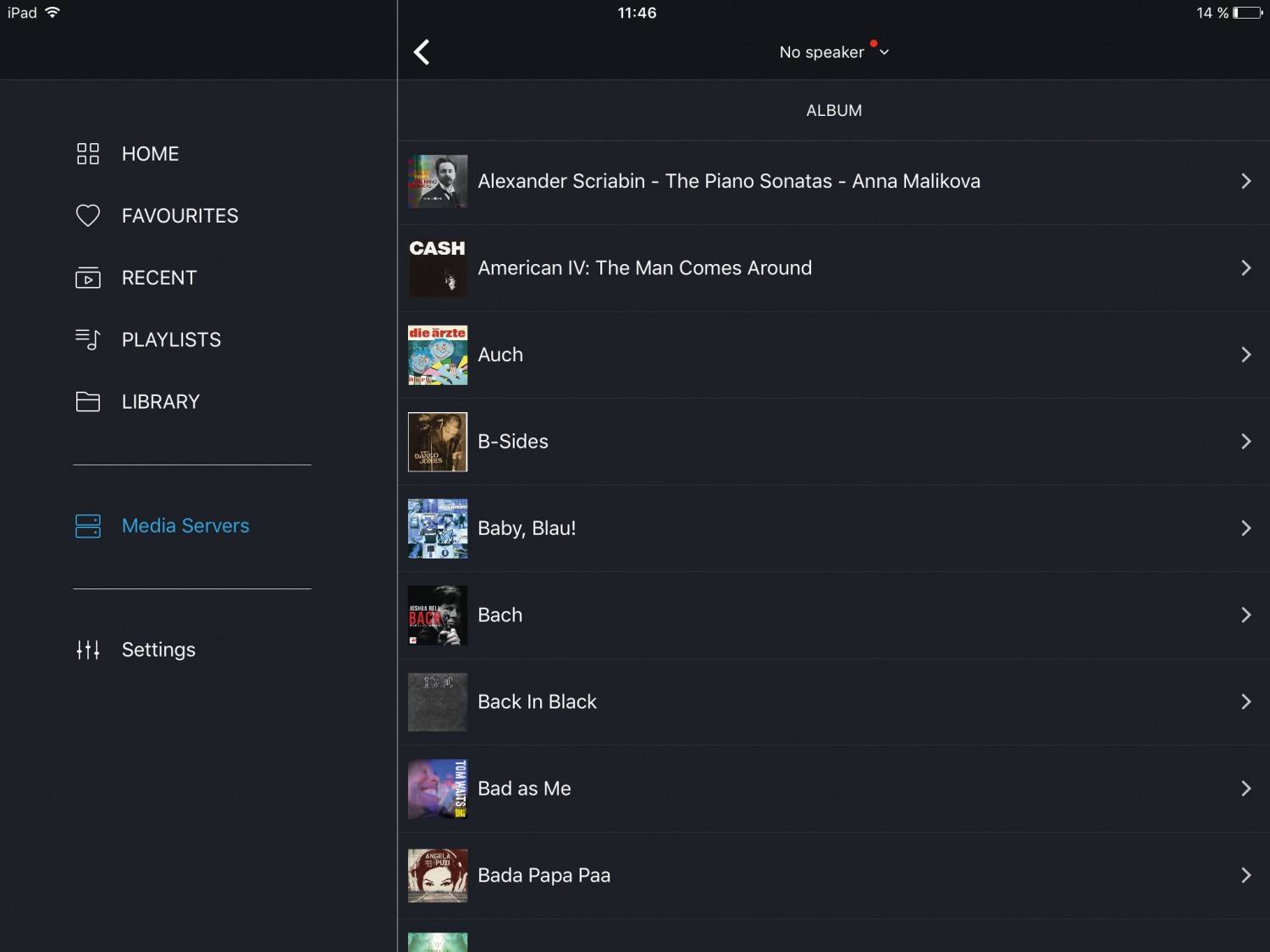The height and width of the screenshot is (952, 1270).
Task: Open the Settings label
Action: click(158, 650)
